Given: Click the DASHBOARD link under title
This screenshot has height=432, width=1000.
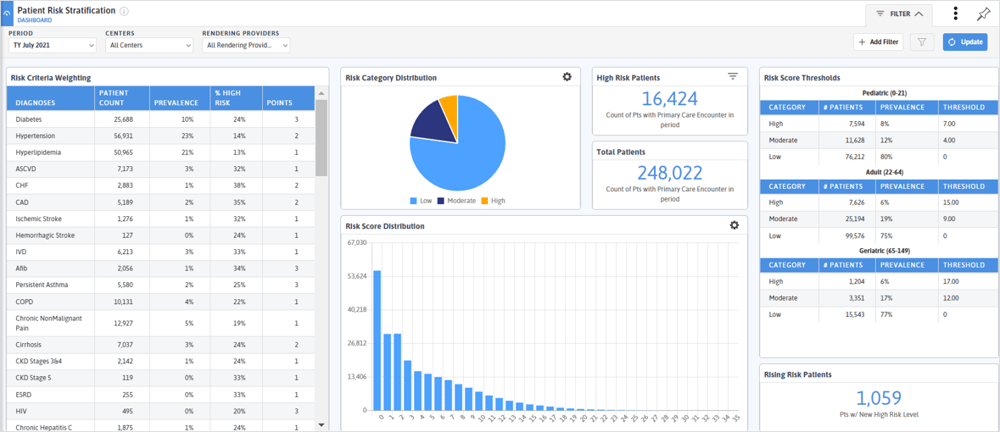Looking at the screenshot, I should click(x=34, y=20).
